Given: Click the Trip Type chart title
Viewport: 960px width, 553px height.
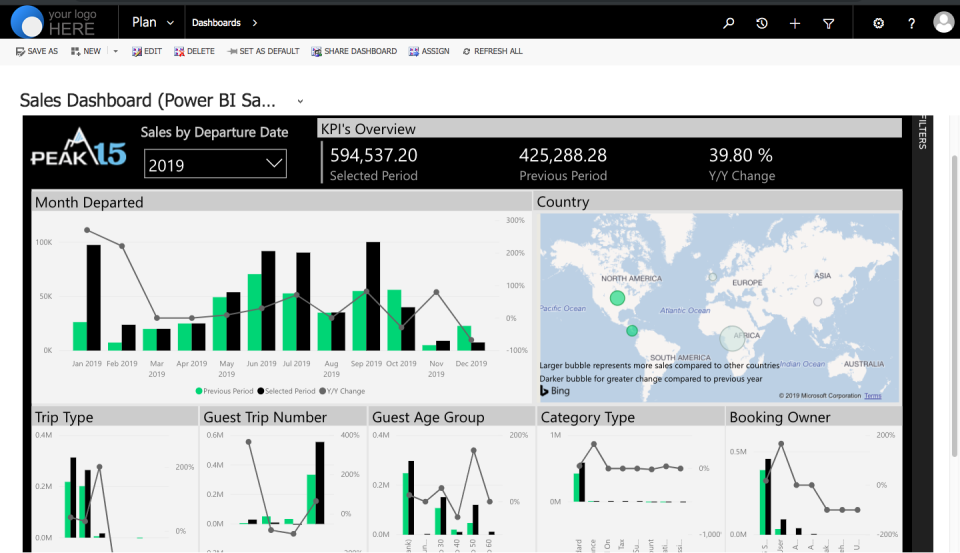Looking at the screenshot, I should tap(64, 417).
